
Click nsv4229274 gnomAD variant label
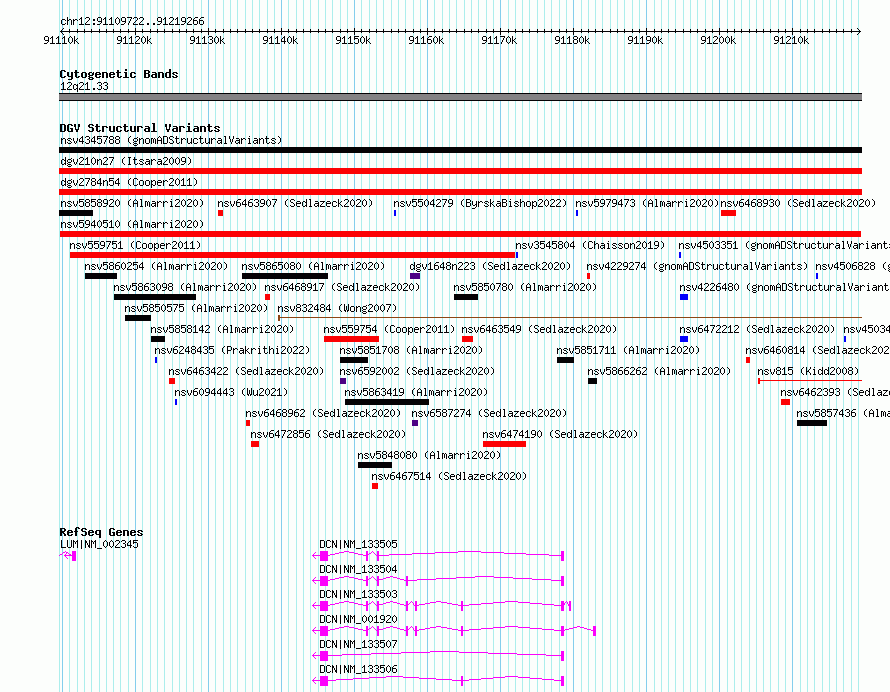coord(697,266)
